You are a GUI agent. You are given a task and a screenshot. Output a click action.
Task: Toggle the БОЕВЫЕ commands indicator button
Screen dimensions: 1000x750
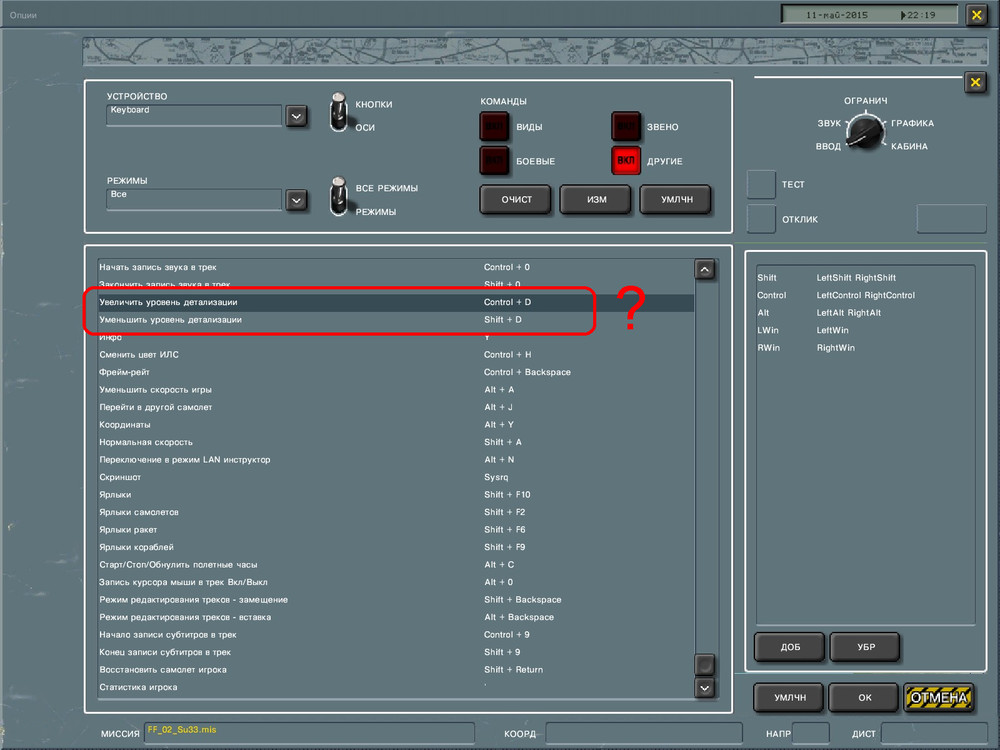click(x=494, y=161)
